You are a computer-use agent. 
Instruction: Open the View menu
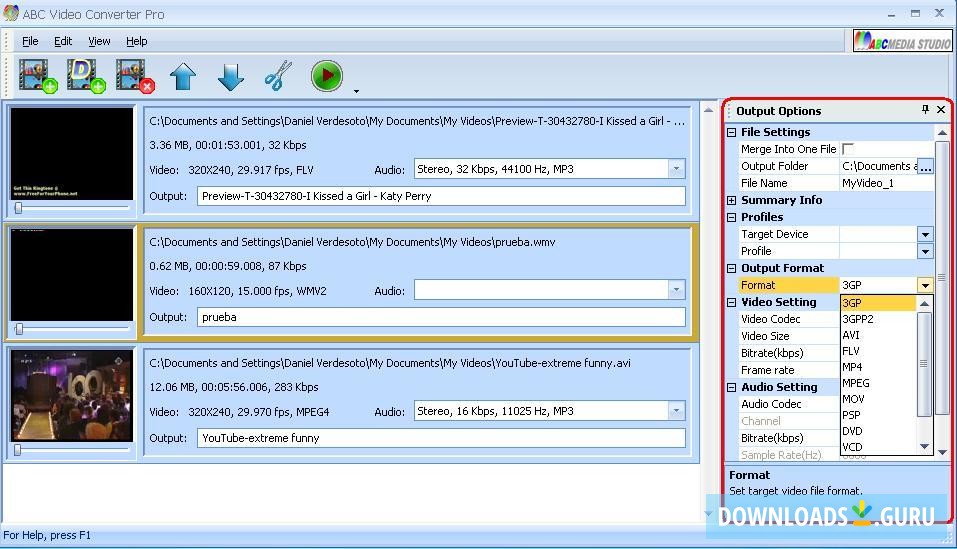(99, 41)
